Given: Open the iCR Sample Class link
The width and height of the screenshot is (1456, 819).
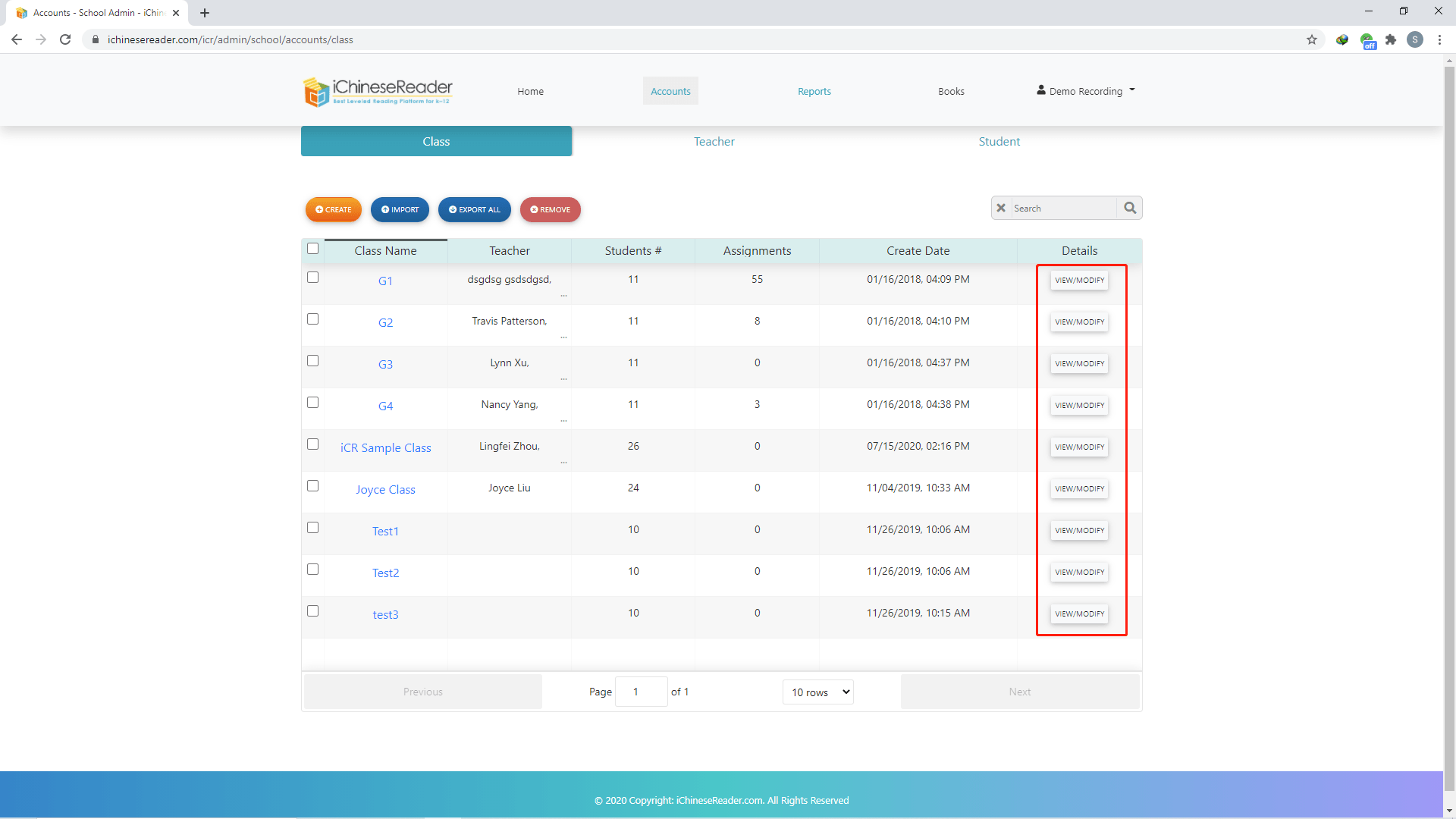Looking at the screenshot, I should [x=385, y=448].
